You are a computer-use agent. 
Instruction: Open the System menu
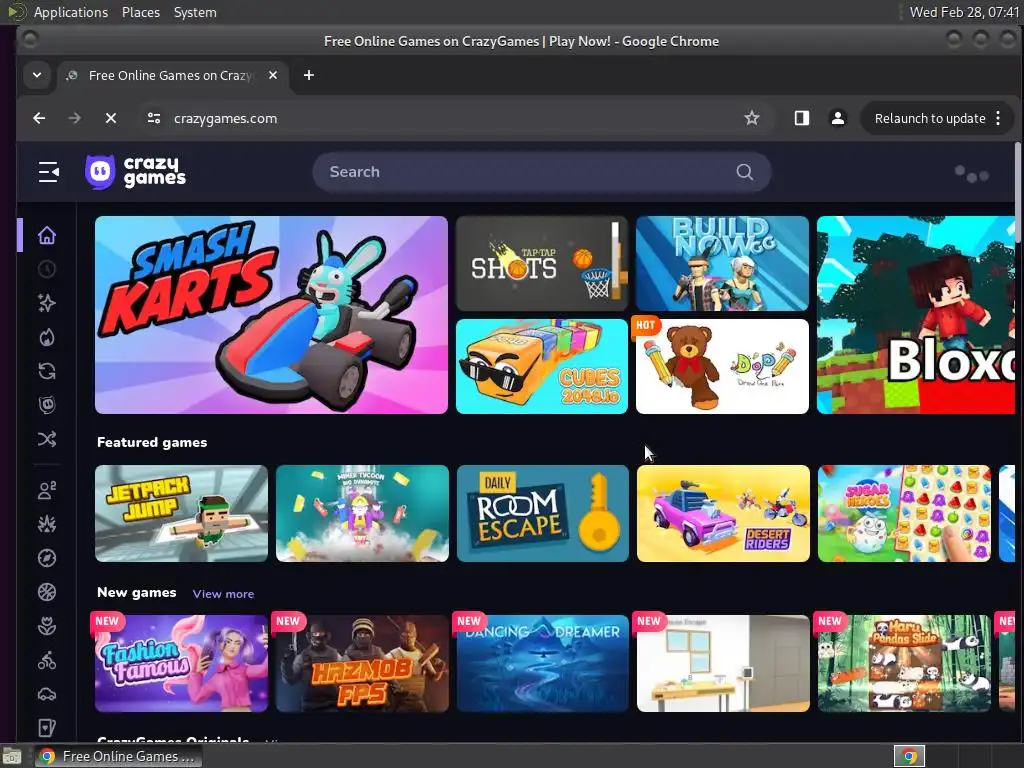(195, 12)
